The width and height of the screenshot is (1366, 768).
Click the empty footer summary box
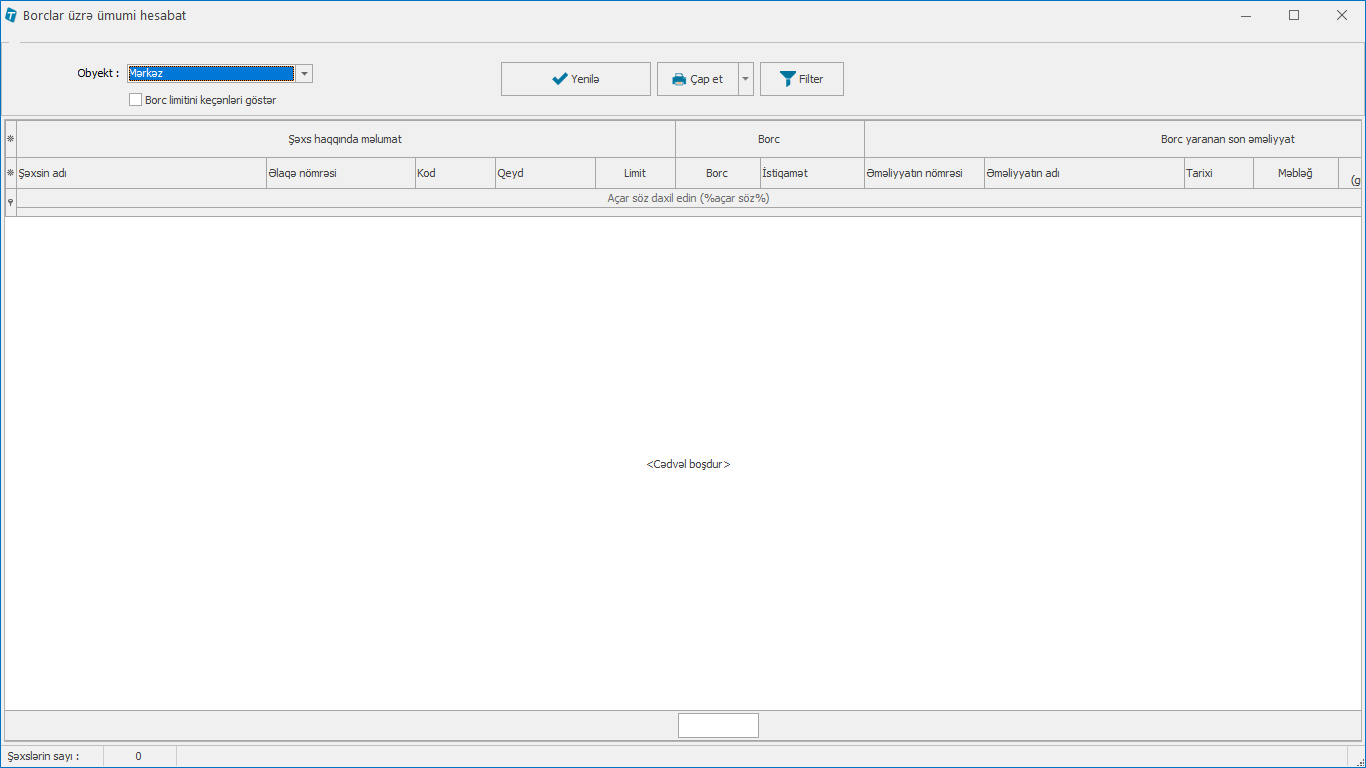(718, 725)
